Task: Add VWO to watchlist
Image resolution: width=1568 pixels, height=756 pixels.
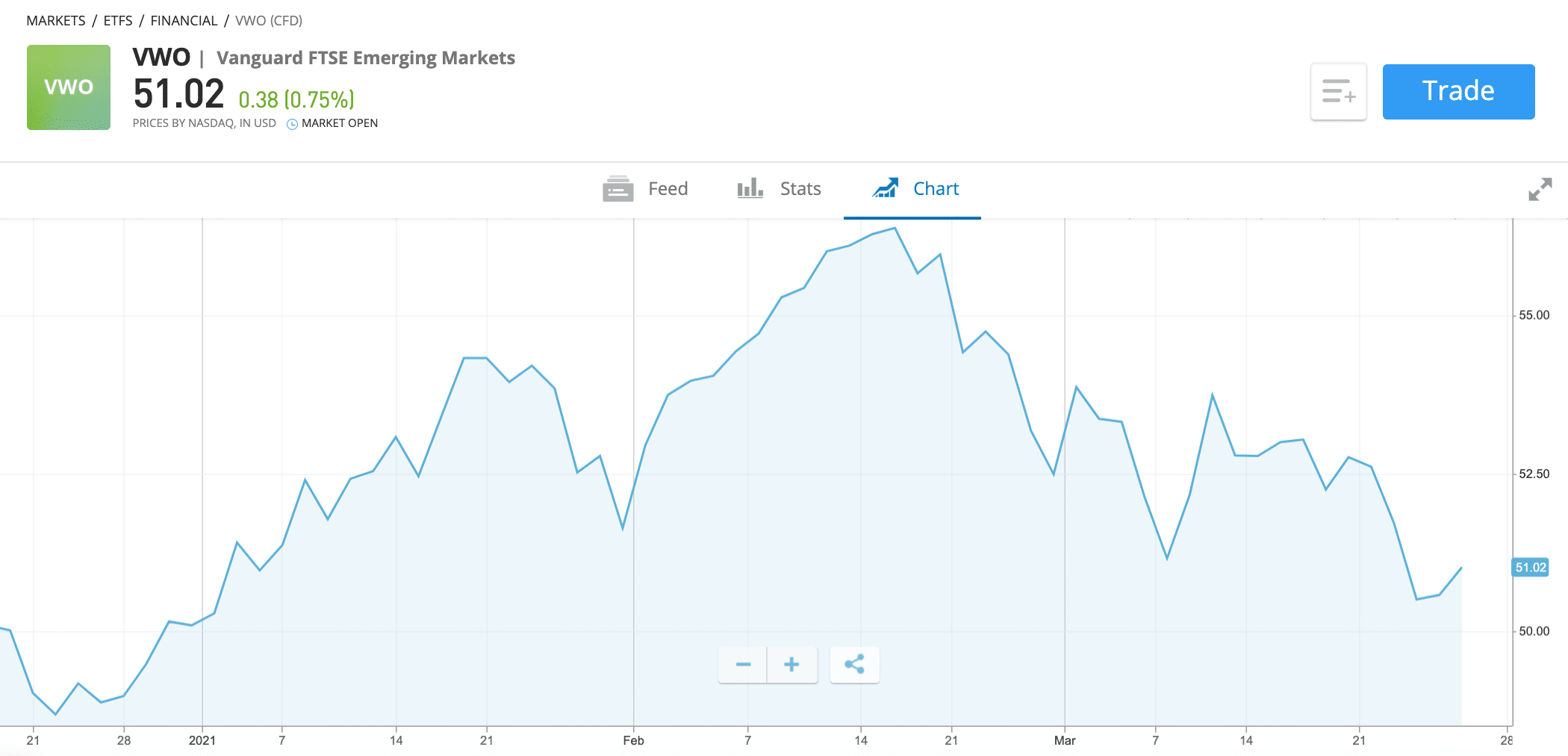Action: [1337, 91]
